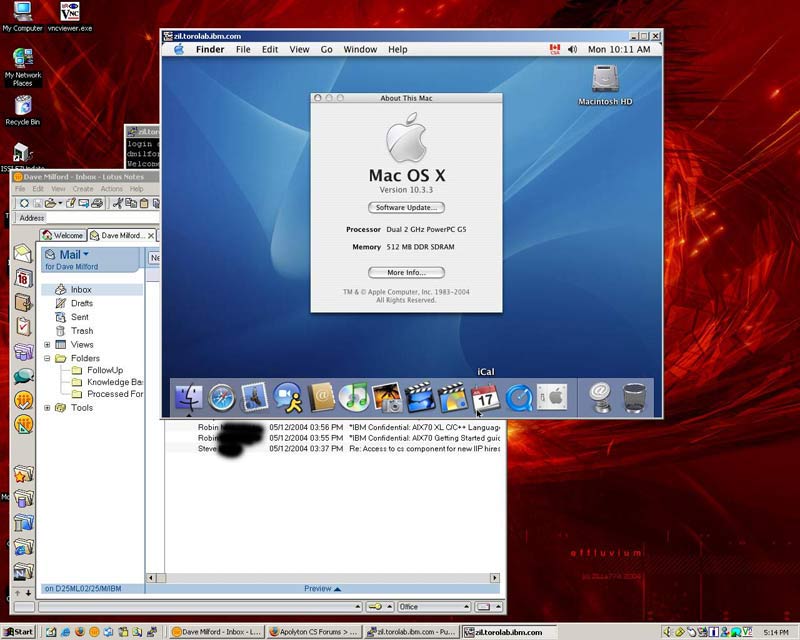The width and height of the screenshot is (800, 640).
Task: Switch to the Welcome tab
Action: pyautogui.click(x=62, y=236)
